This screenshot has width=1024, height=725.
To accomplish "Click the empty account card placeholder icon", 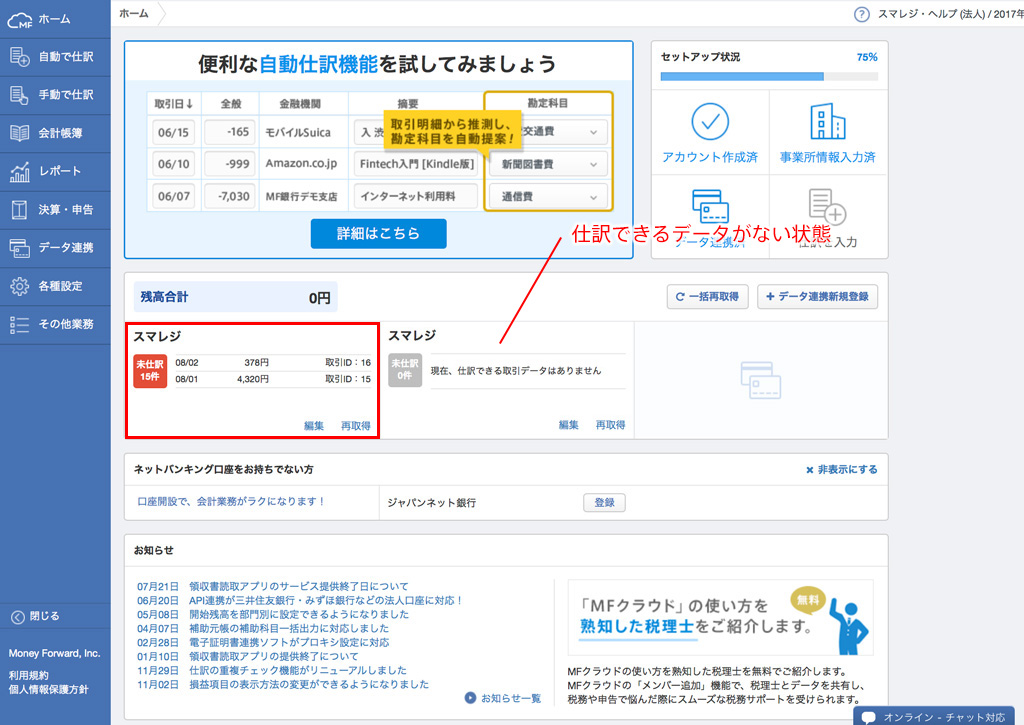I will [x=761, y=380].
